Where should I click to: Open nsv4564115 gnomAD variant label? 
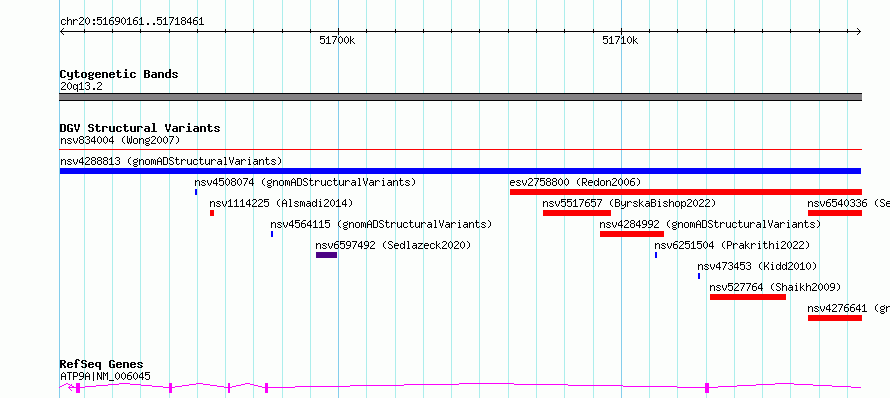(x=381, y=224)
